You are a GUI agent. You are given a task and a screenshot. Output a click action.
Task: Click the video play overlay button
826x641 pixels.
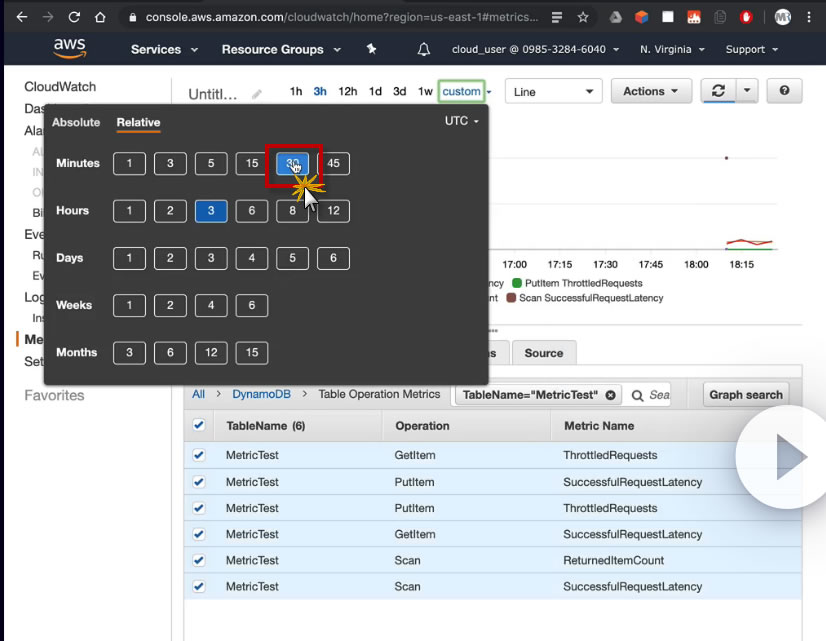tap(785, 458)
